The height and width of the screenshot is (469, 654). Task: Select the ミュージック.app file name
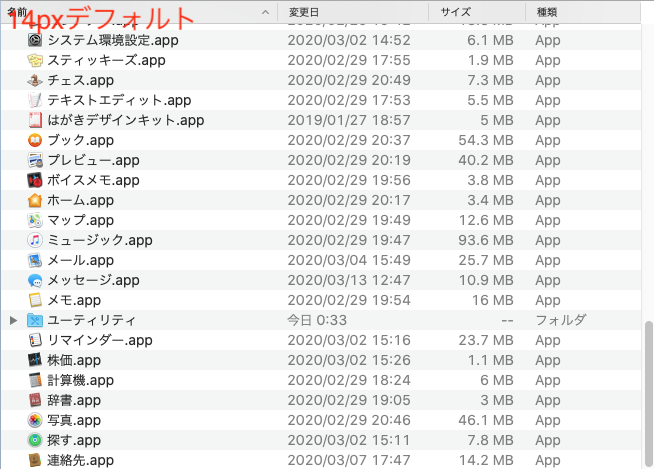coord(100,240)
